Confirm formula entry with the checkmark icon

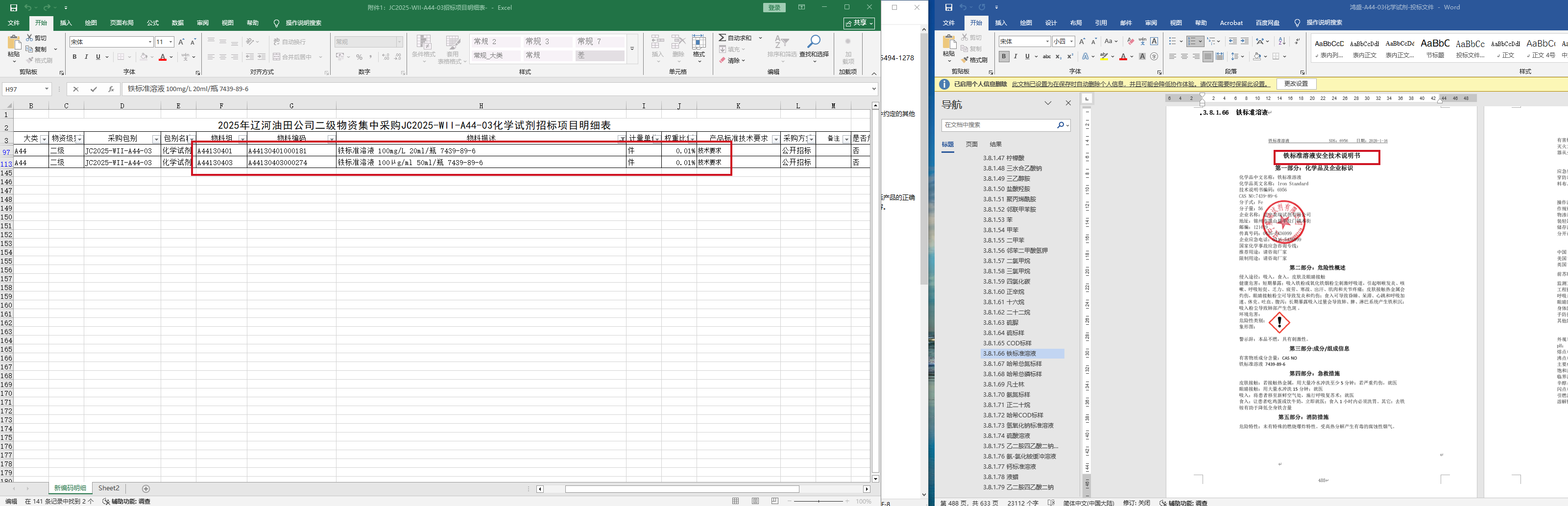(93, 89)
